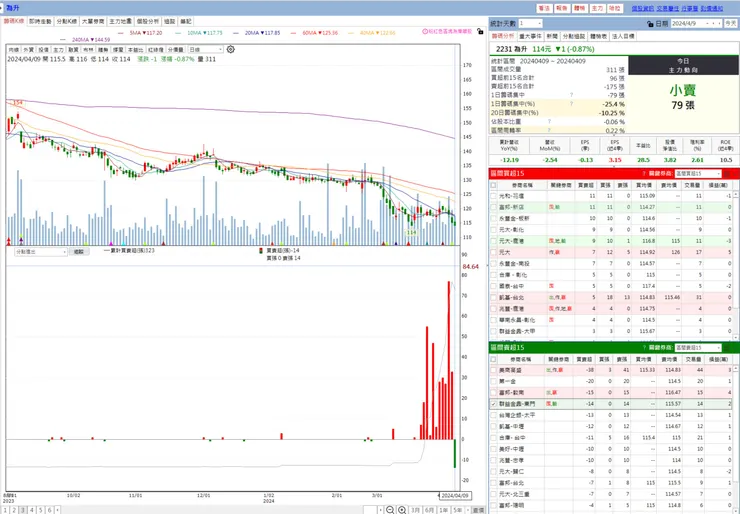This screenshot has height=514, width=740.
Task: Open the 分點進出 dropdown below chart
Action: [41, 252]
